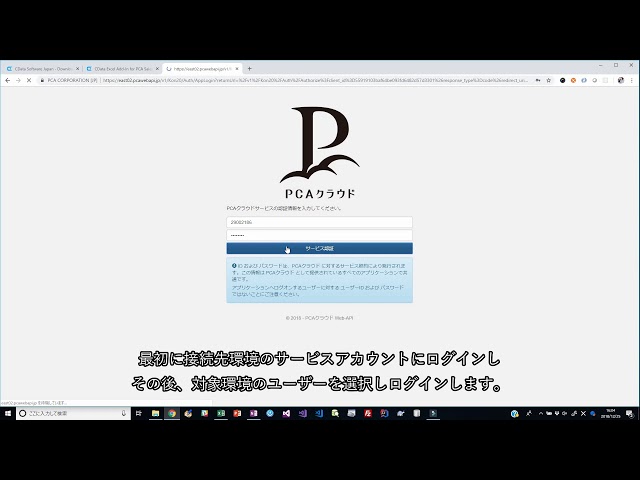Open FileZilla from the taskbar
This screenshot has width=640, height=480.
tap(368, 413)
